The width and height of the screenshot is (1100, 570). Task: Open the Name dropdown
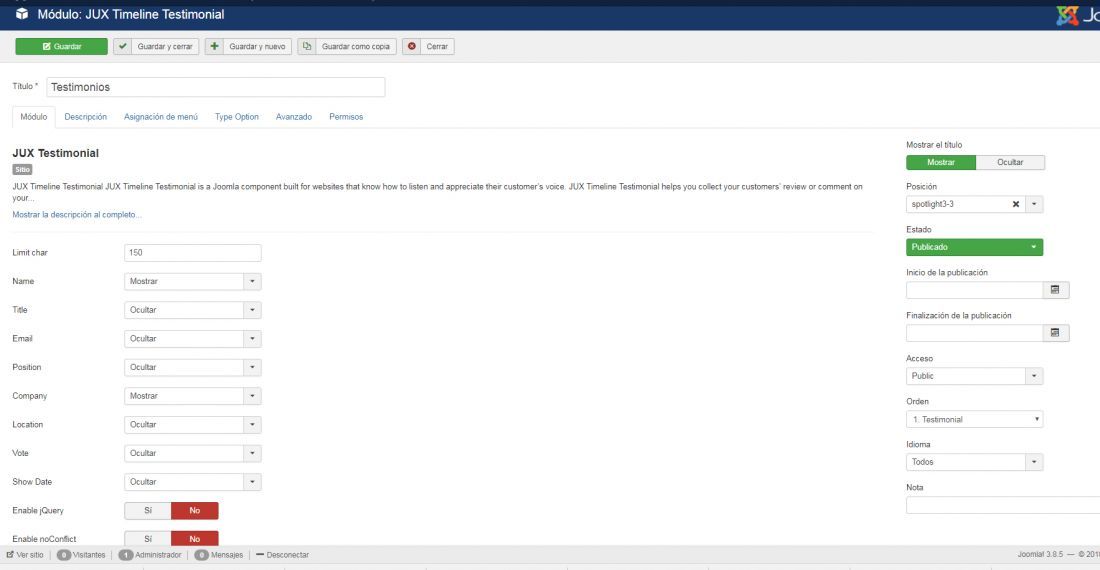(193, 281)
